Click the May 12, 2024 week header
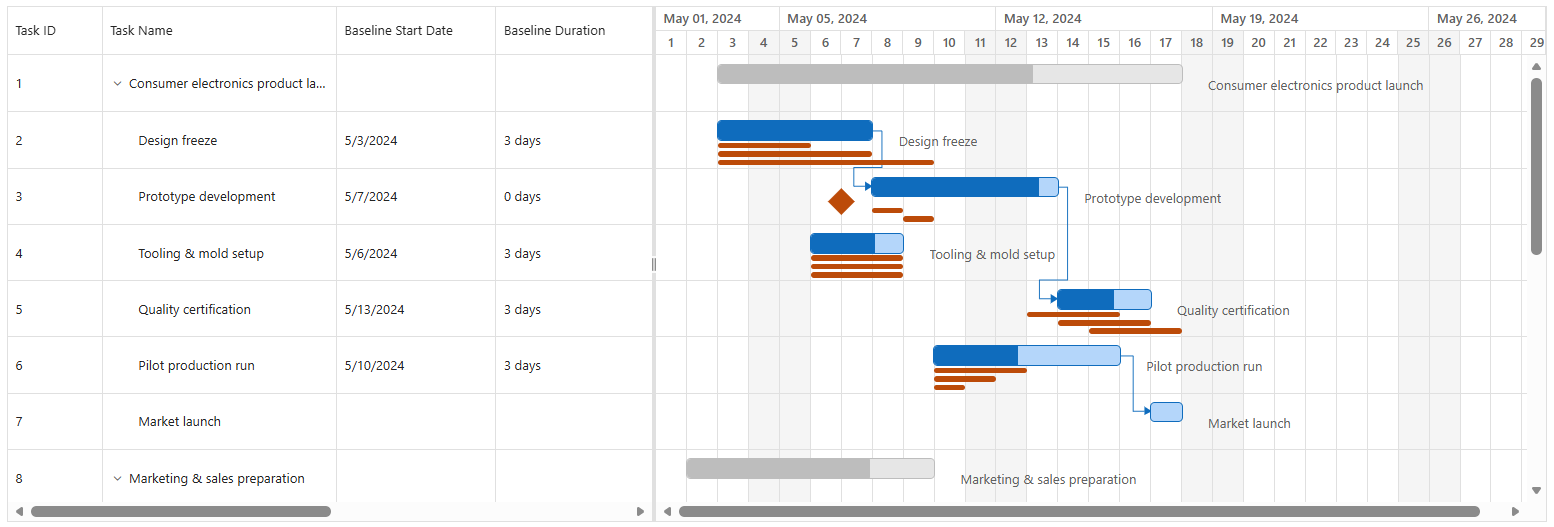The image size is (1554, 527). tap(1105, 19)
